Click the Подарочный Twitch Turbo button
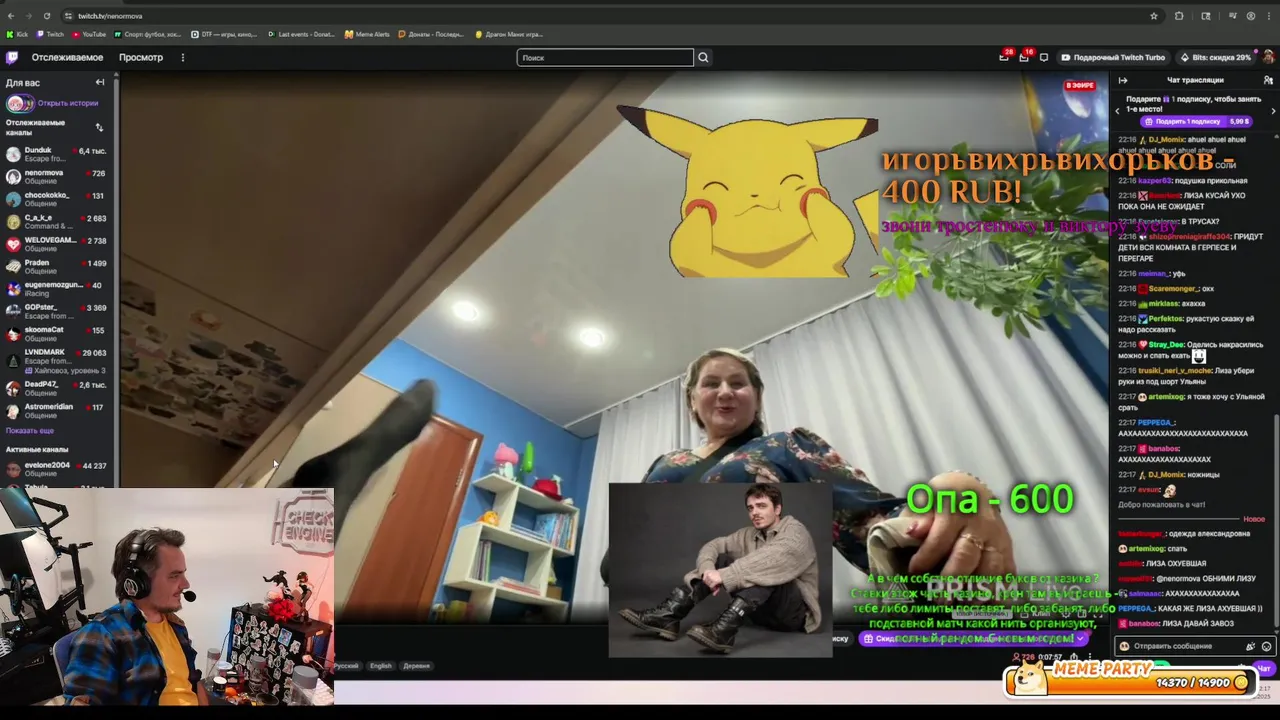Image resolution: width=1280 pixels, height=720 pixels. point(1113,57)
